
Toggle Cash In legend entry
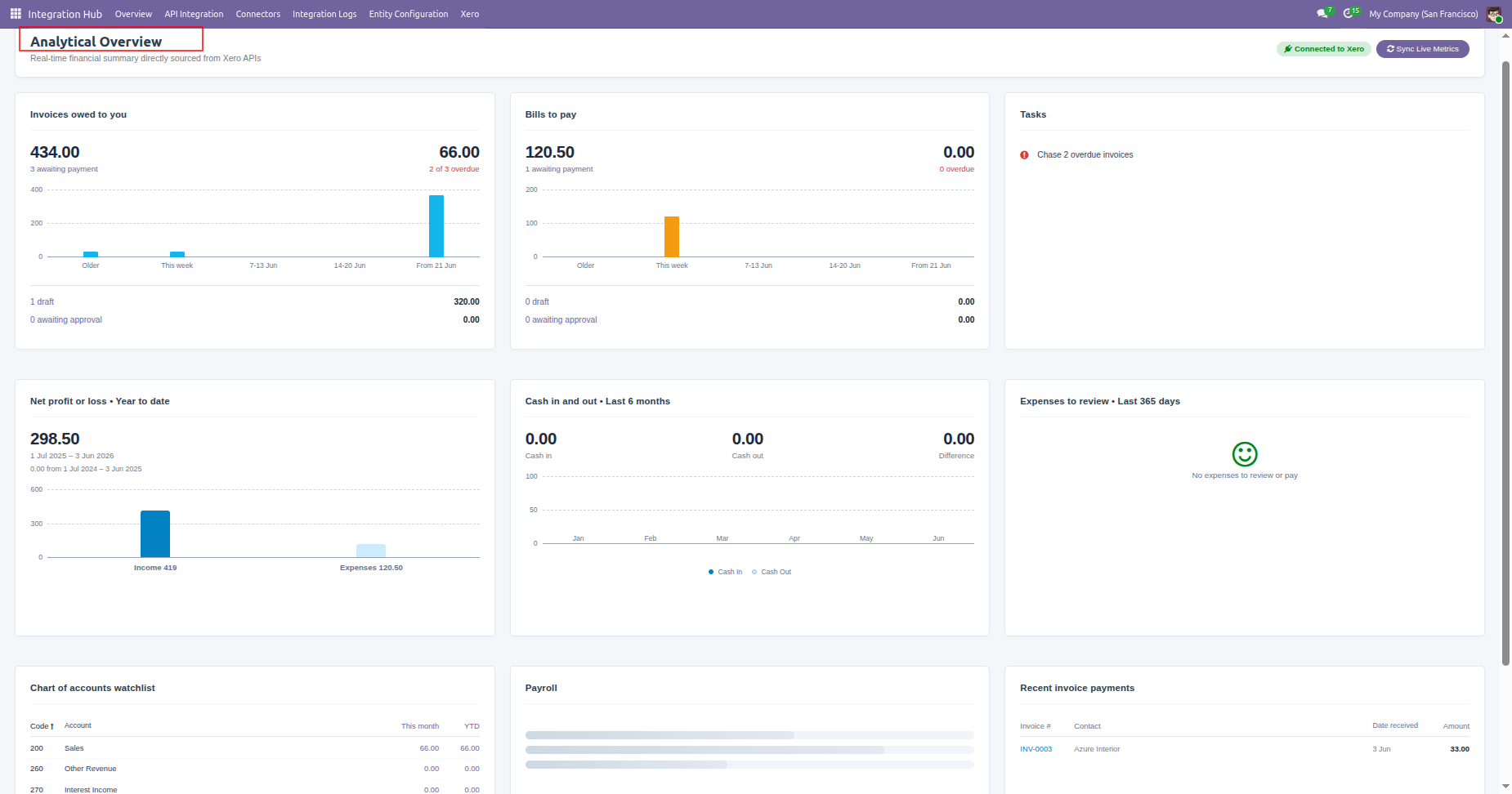[x=726, y=572]
